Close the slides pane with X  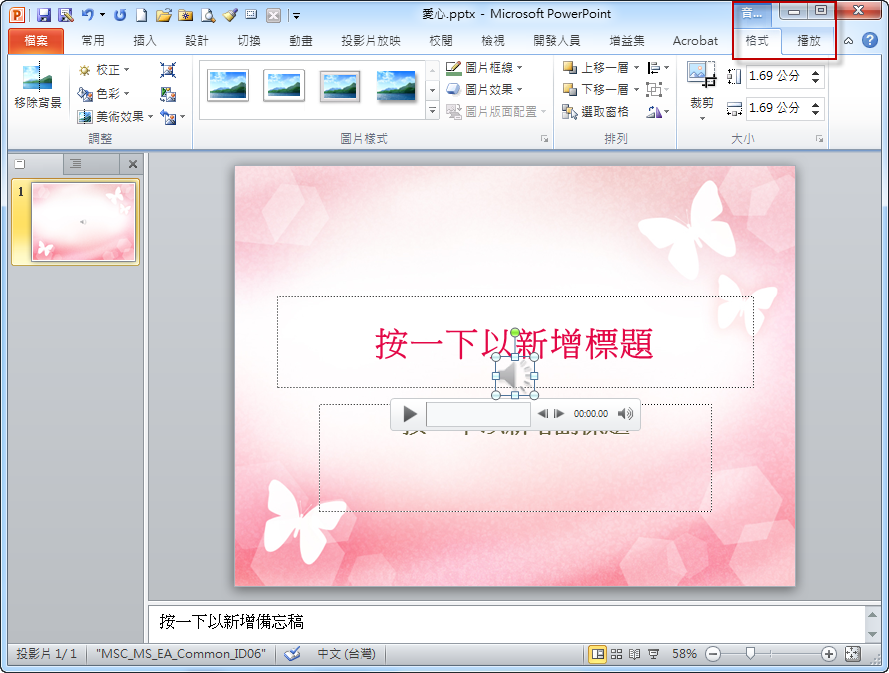point(133,164)
